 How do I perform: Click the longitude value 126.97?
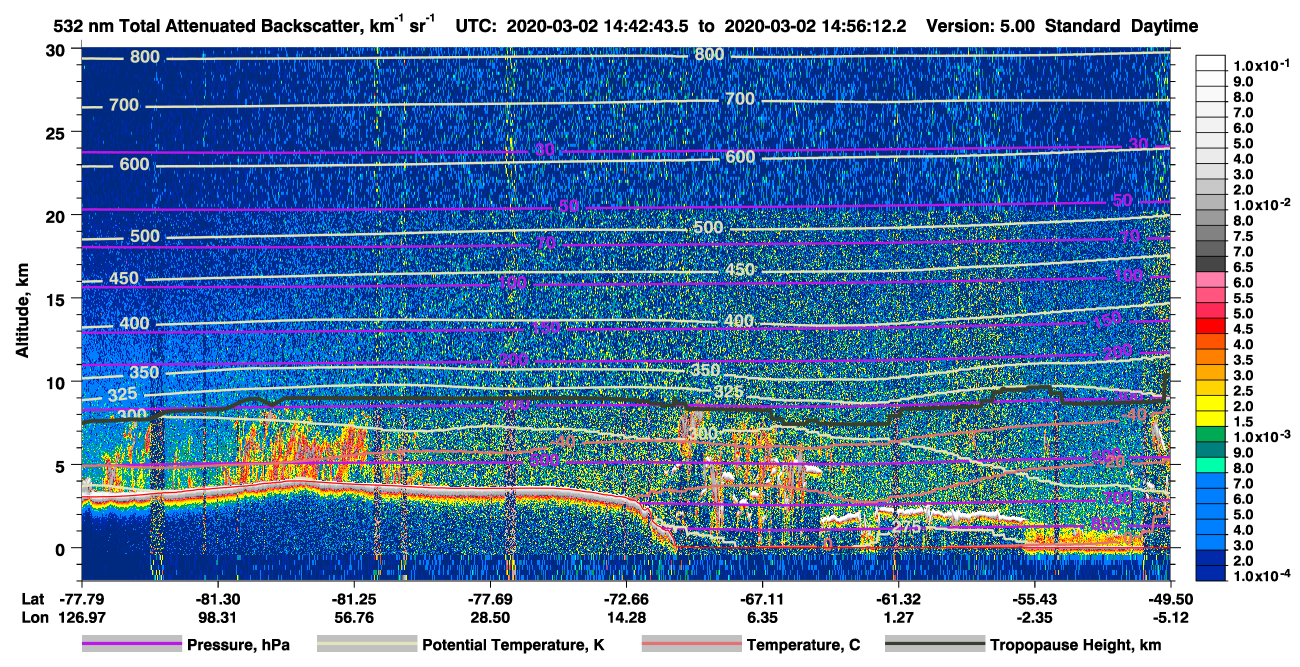point(81,617)
